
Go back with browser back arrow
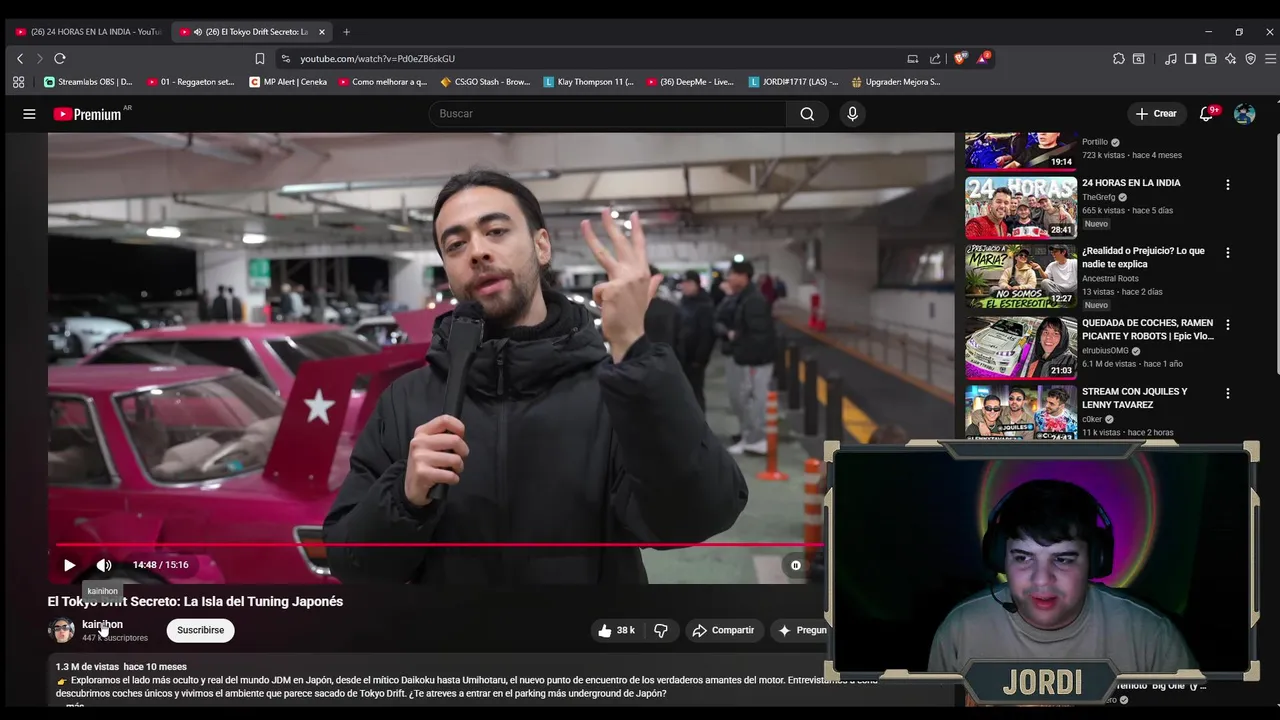pyautogui.click(x=20, y=59)
